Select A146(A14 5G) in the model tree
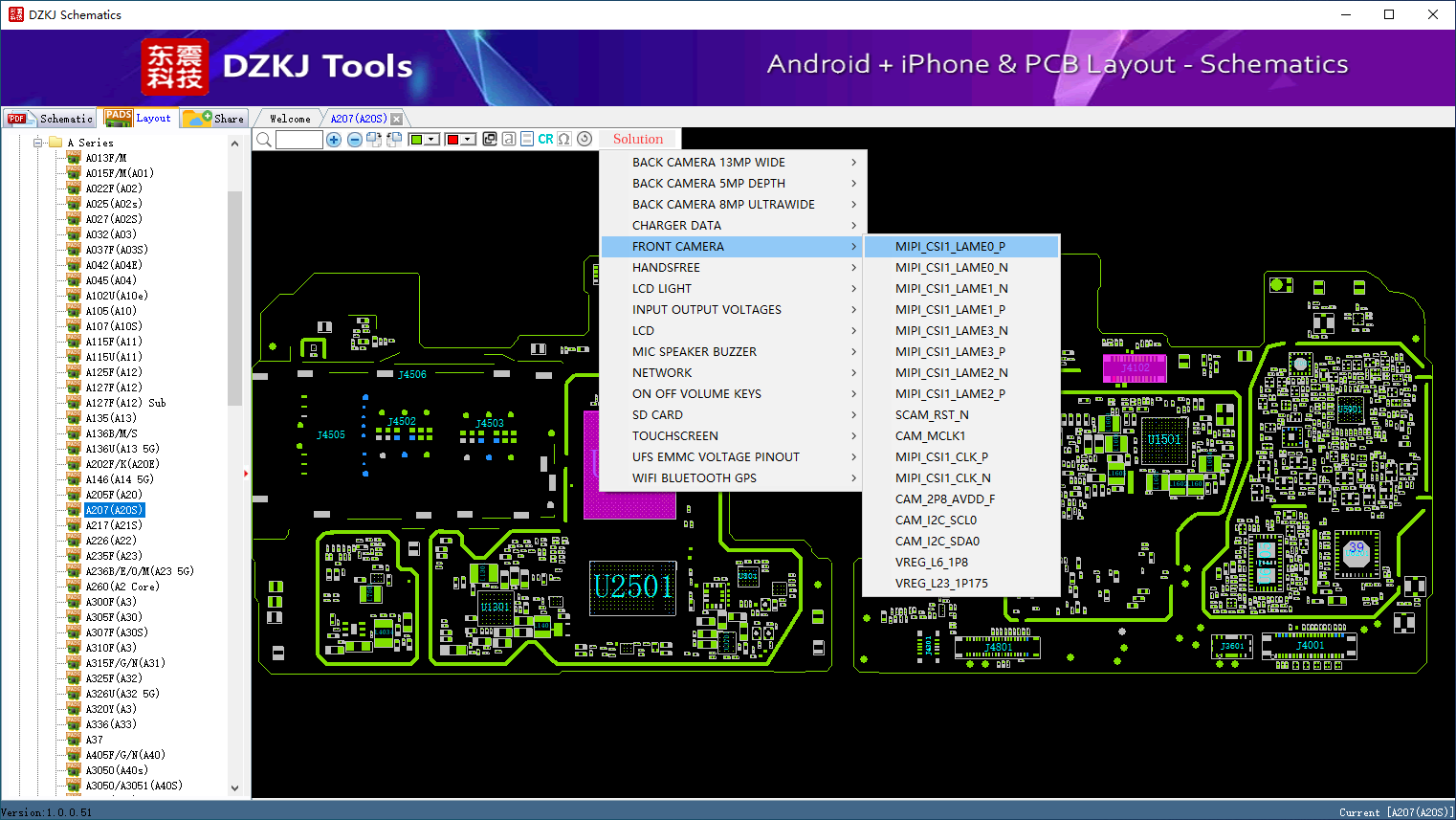Screen dimensions: 1456x820 coord(120,479)
